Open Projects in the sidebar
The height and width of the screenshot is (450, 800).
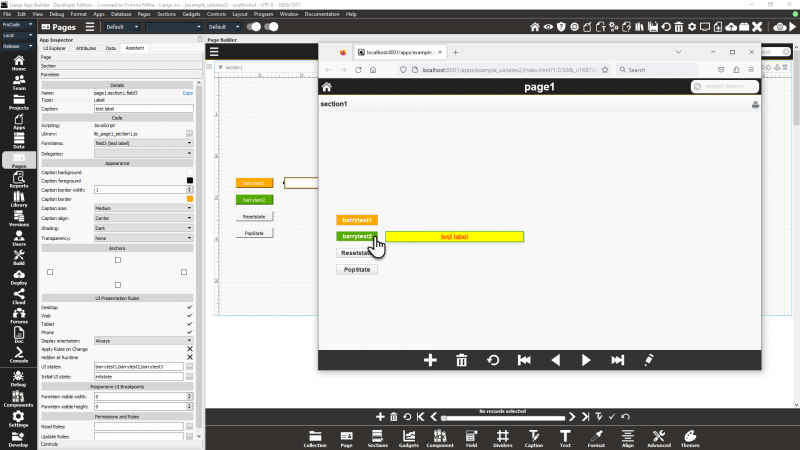(19, 102)
